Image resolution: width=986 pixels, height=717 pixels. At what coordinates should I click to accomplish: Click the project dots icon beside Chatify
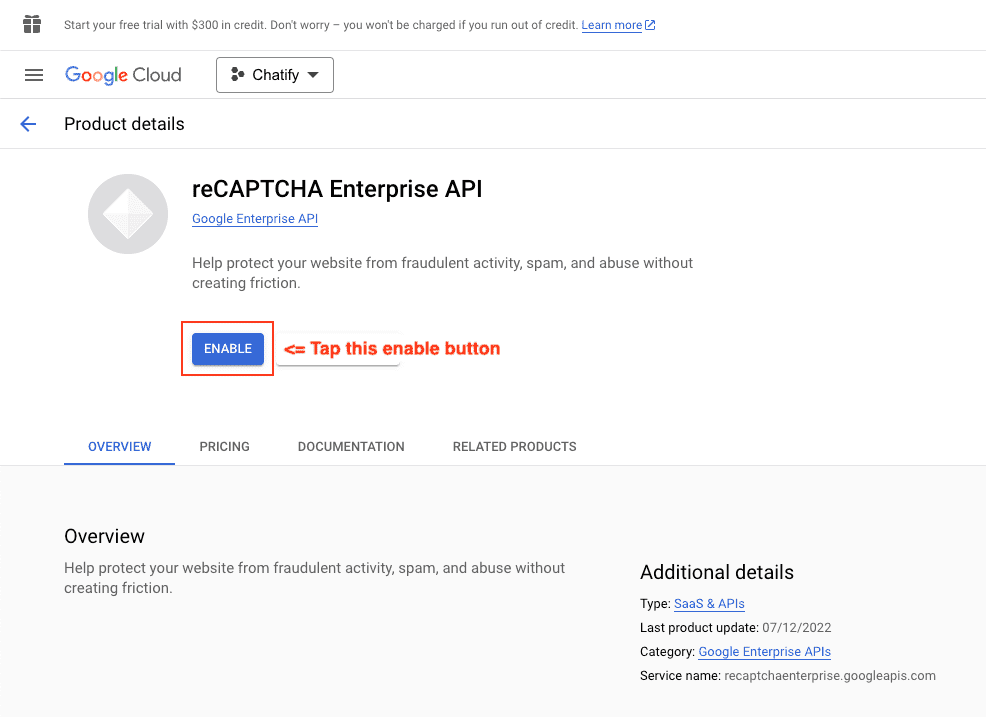pyautogui.click(x=237, y=75)
